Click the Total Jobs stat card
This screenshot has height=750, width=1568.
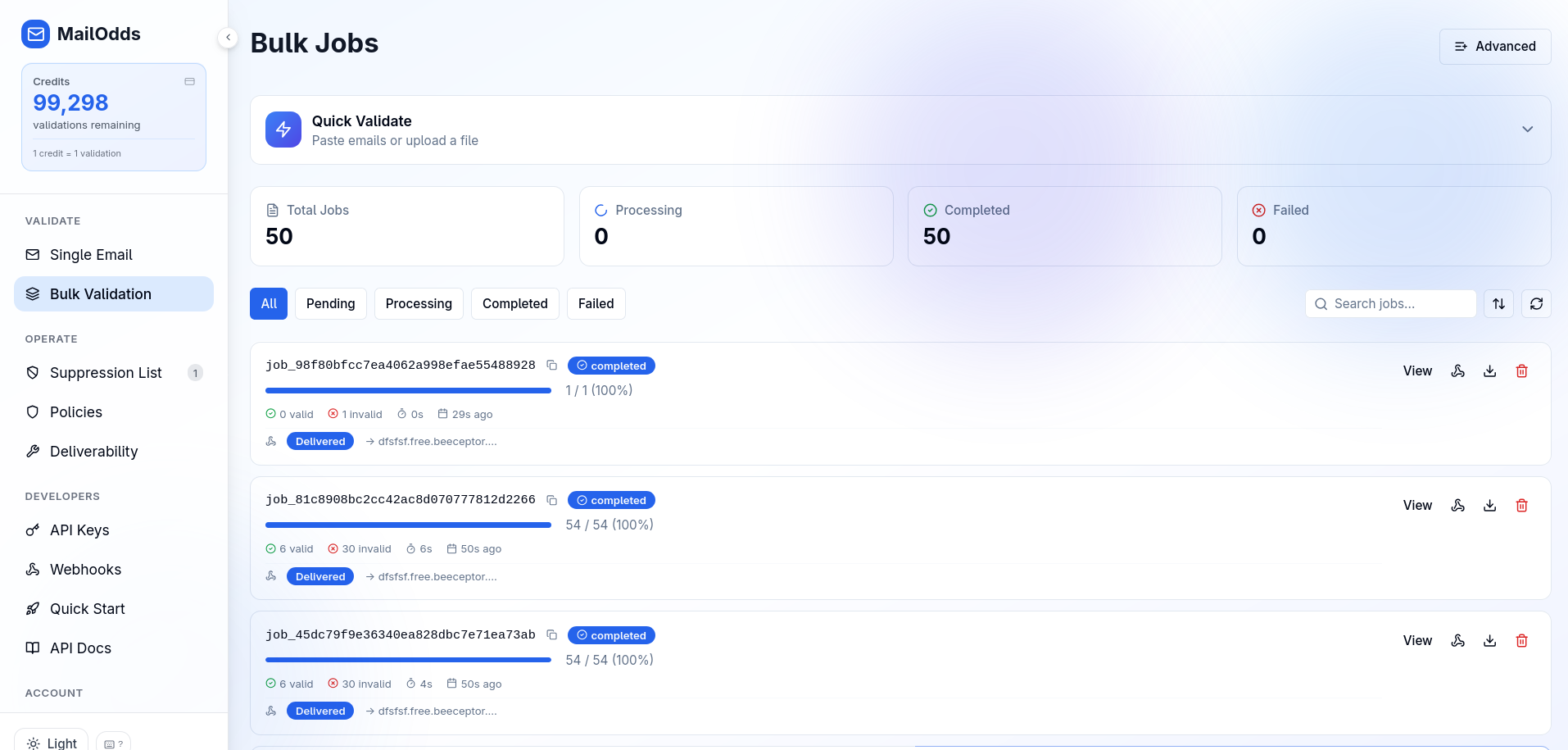(x=407, y=226)
